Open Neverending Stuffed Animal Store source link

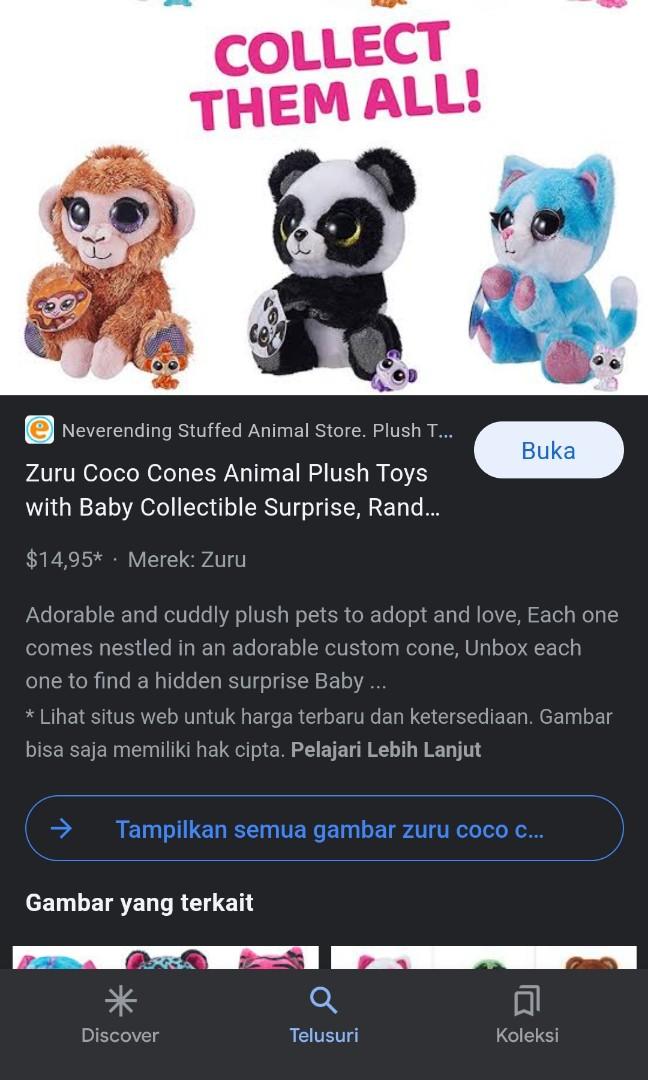tap(258, 430)
